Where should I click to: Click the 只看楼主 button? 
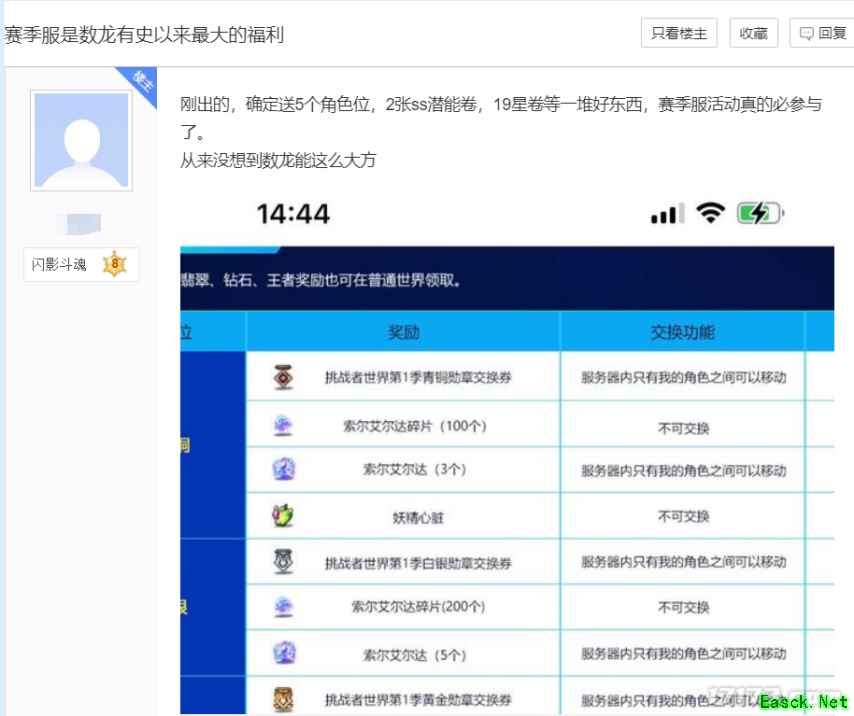click(679, 33)
